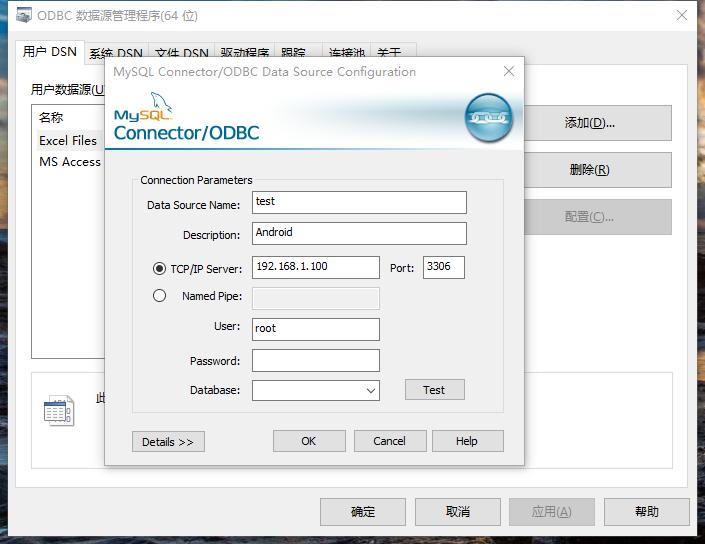Expand the Details >> section

pos(168,441)
